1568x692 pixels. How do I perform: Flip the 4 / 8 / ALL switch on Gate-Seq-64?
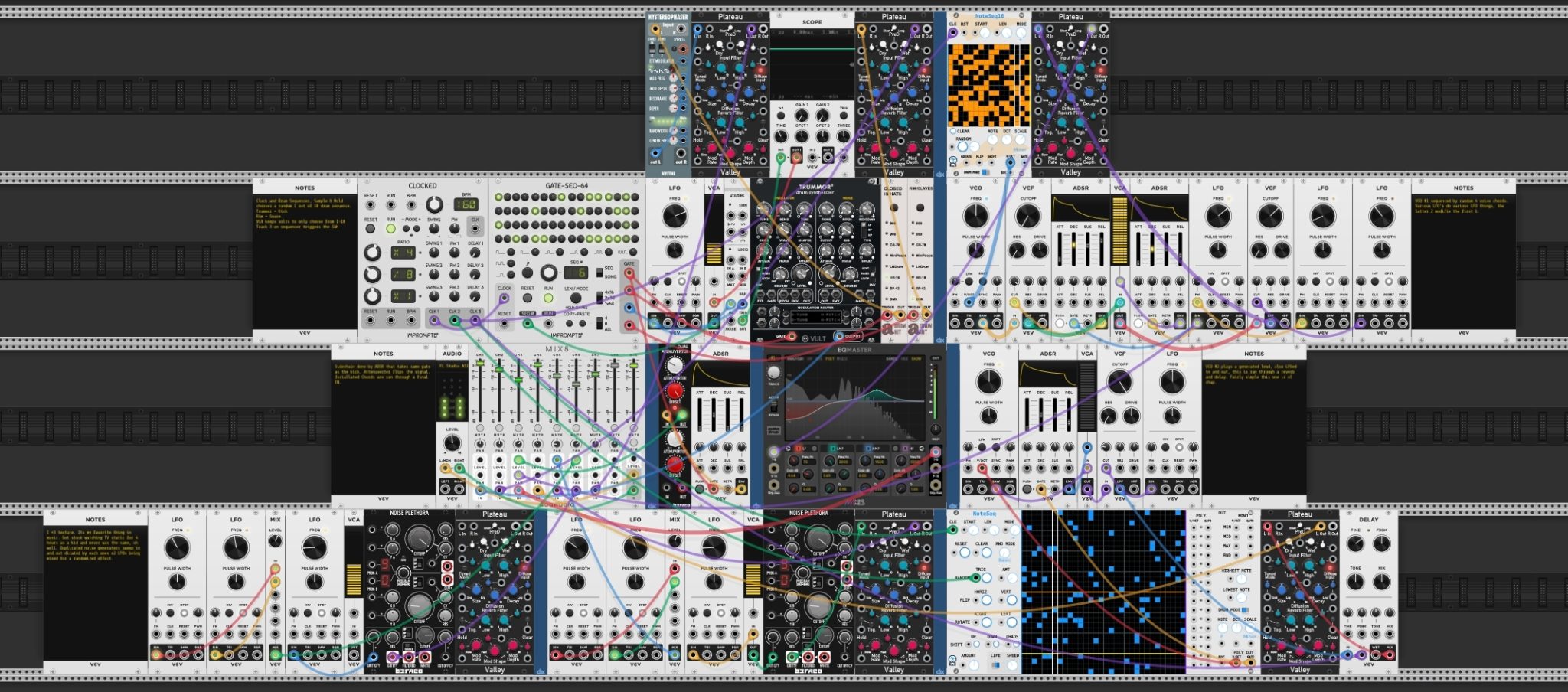(599, 323)
